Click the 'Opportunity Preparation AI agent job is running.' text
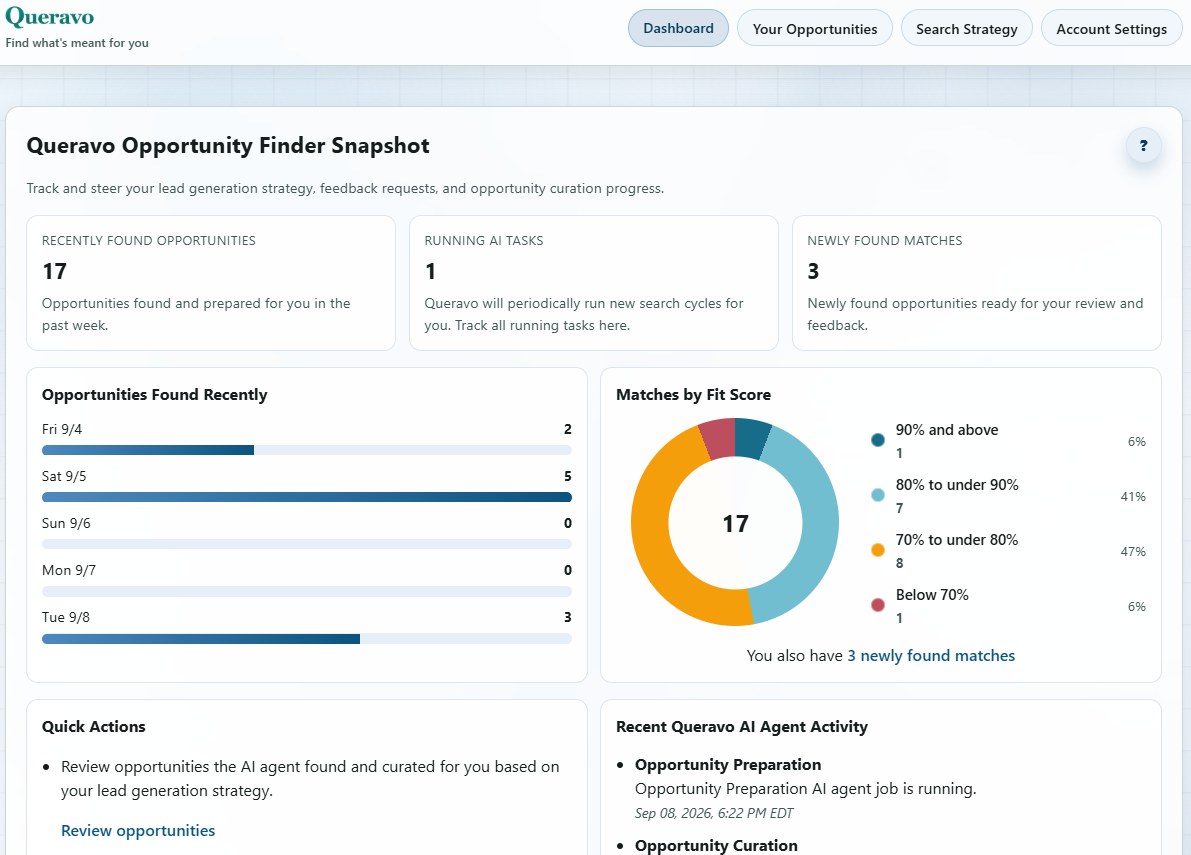This screenshot has height=855, width=1191. (x=805, y=789)
